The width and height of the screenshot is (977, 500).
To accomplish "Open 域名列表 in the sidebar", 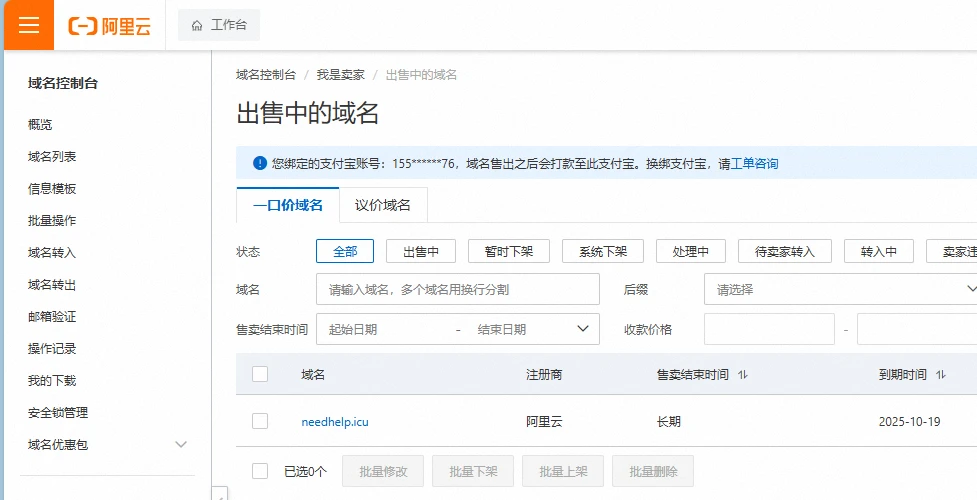I will (x=52, y=156).
